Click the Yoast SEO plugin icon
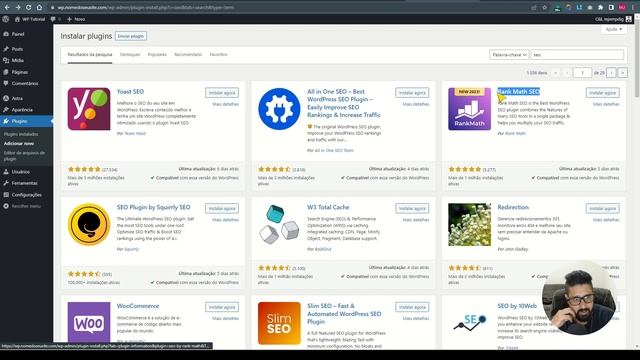The width and height of the screenshot is (640, 360). [x=89, y=109]
